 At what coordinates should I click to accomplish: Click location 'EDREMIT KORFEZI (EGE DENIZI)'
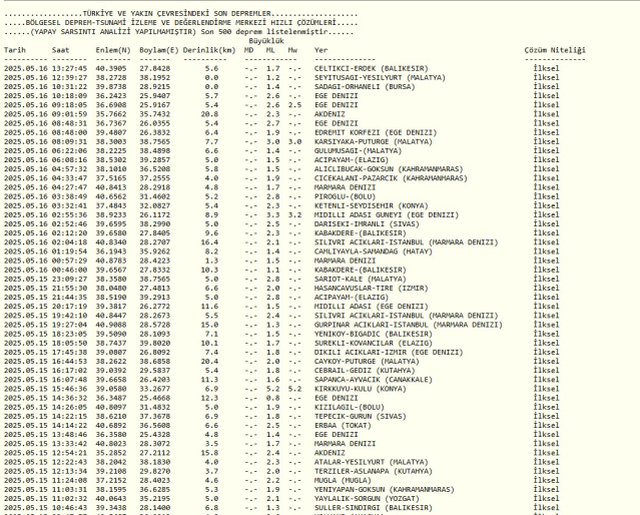click(x=376, y=133)
